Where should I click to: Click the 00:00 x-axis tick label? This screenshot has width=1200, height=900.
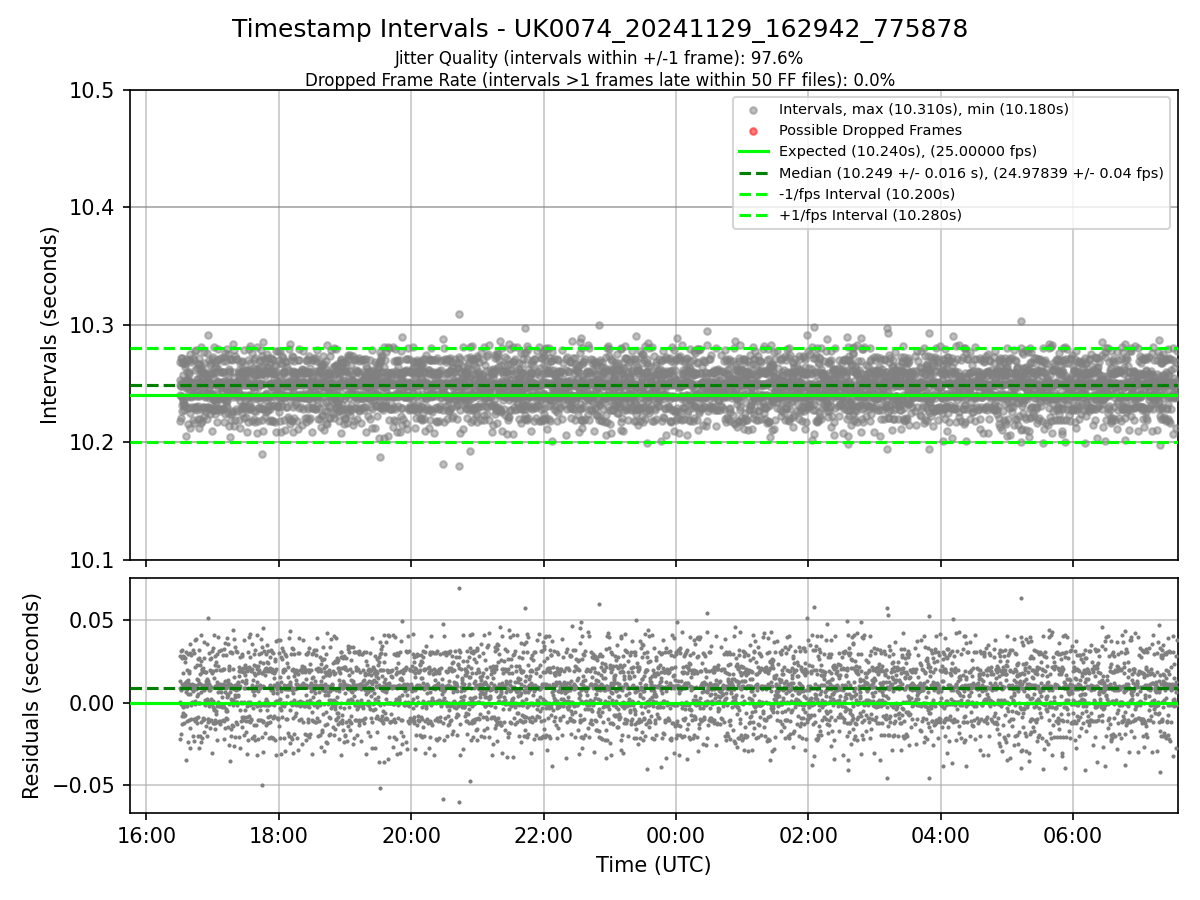pos(675,835)
